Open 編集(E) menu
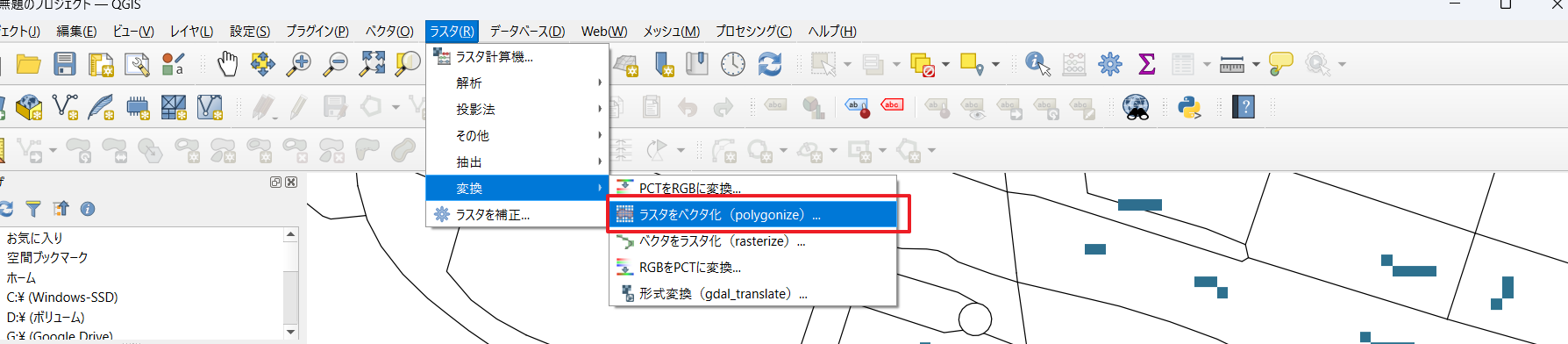The height and width of the screenshot is (344, 1568). coord(76,31)
